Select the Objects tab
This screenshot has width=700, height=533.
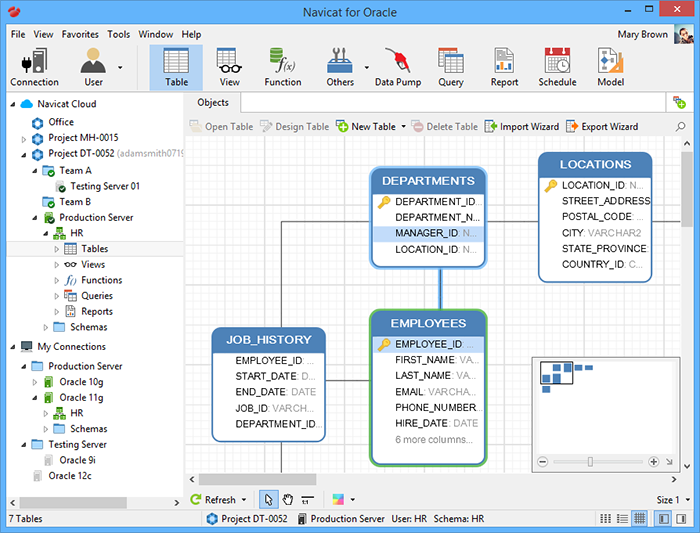coord(213,103)
